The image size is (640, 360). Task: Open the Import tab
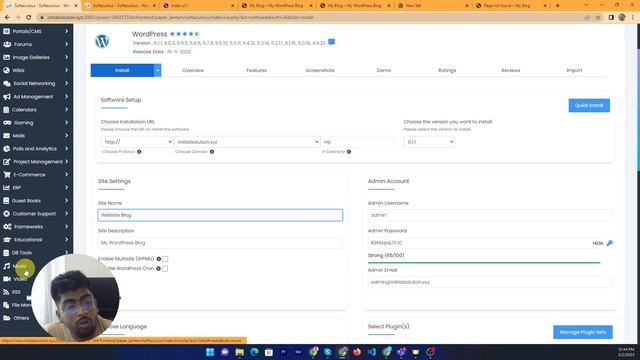pyautogui.click(x=574, y=70)
